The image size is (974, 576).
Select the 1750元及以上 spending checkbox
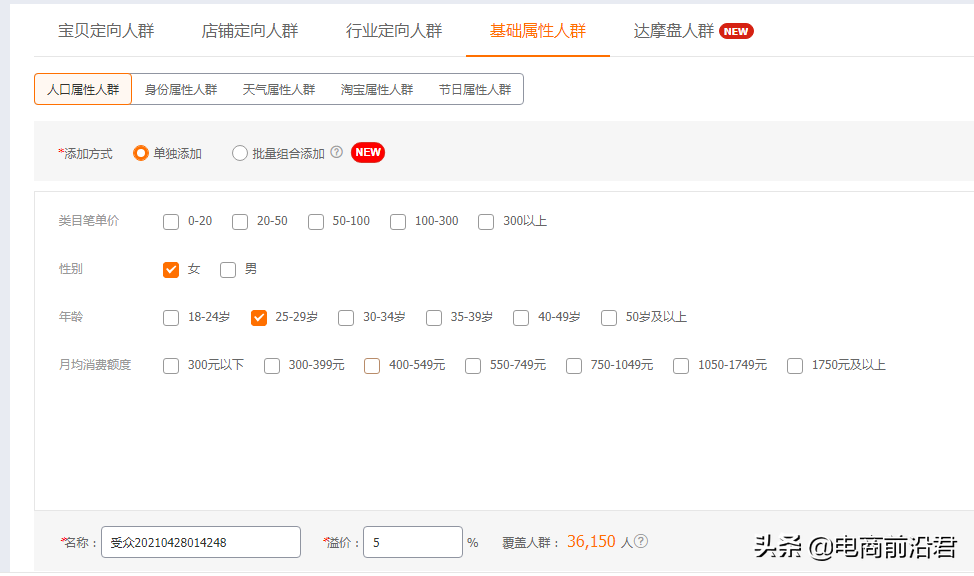point(794,365)
